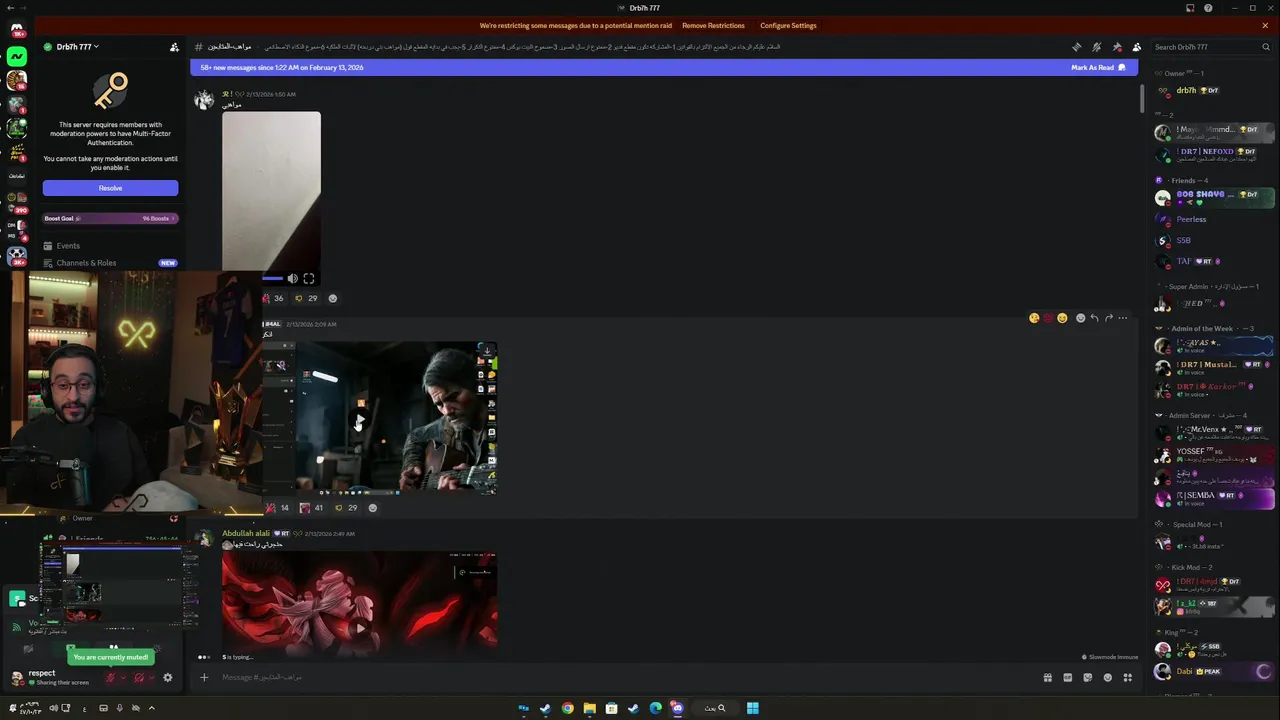
Task: Click Resolve button for Multi-Factor Authentication
Action: (x=110, y=188)
